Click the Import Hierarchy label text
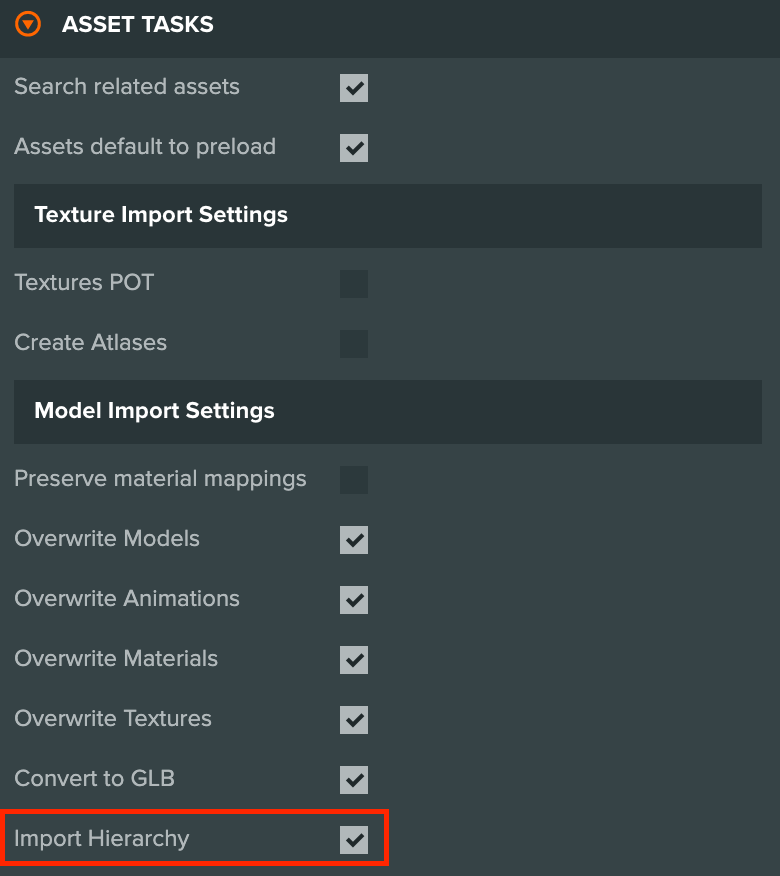This screenshot has height=876, width=780. pos(102,839)
